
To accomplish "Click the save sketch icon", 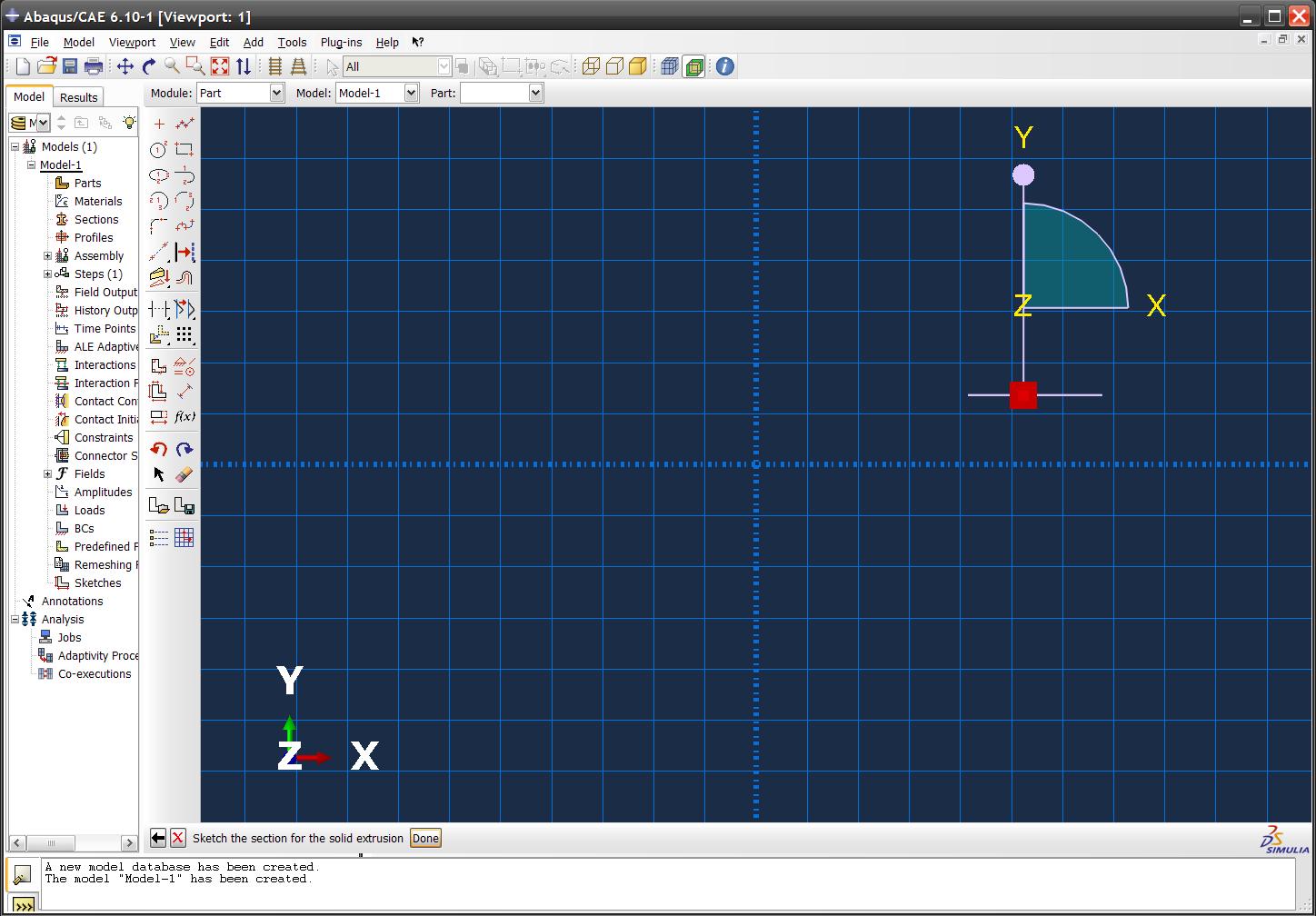I will [184, 506].
